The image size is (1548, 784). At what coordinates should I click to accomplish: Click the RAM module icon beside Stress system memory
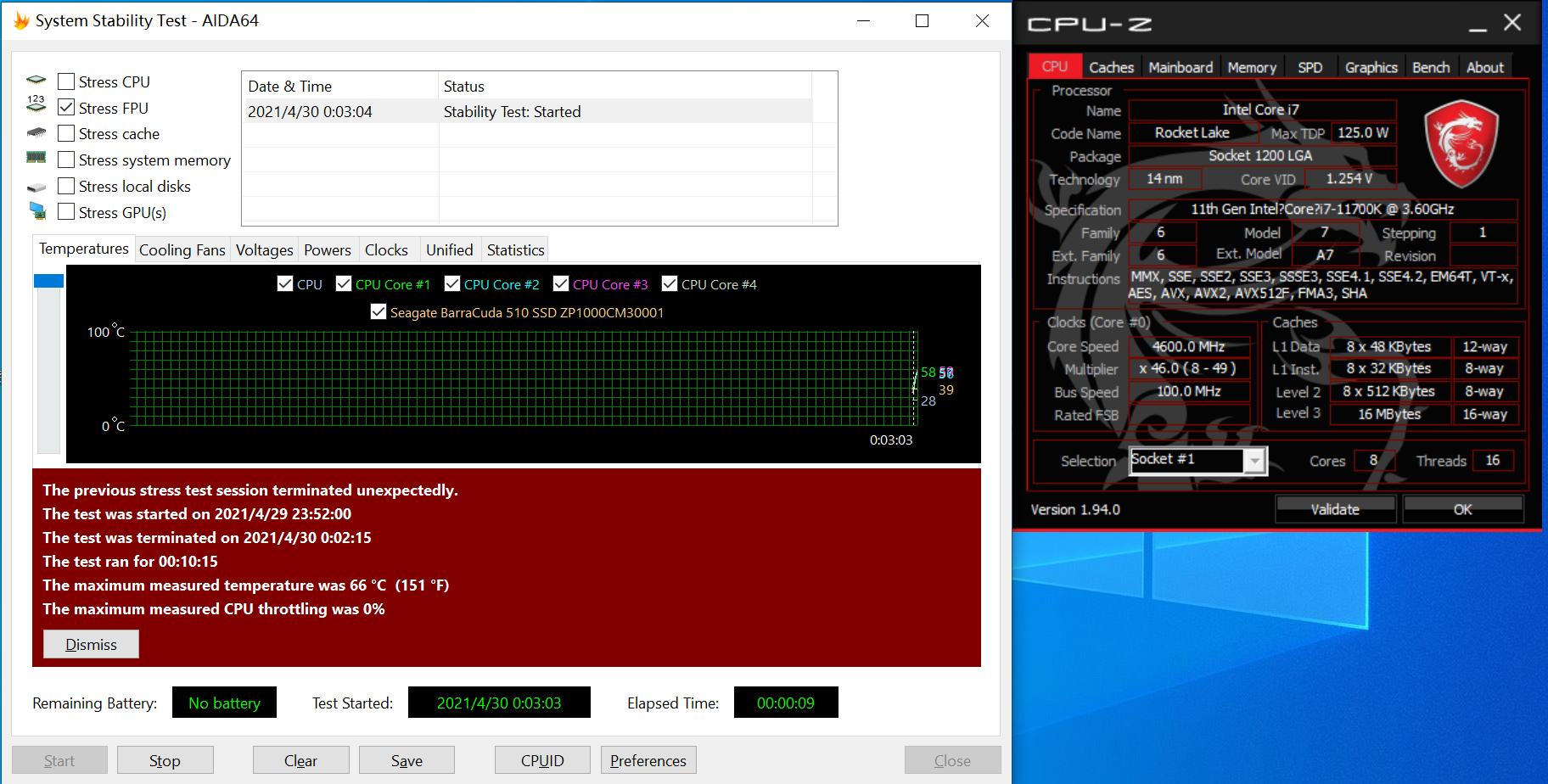point(36,158)
